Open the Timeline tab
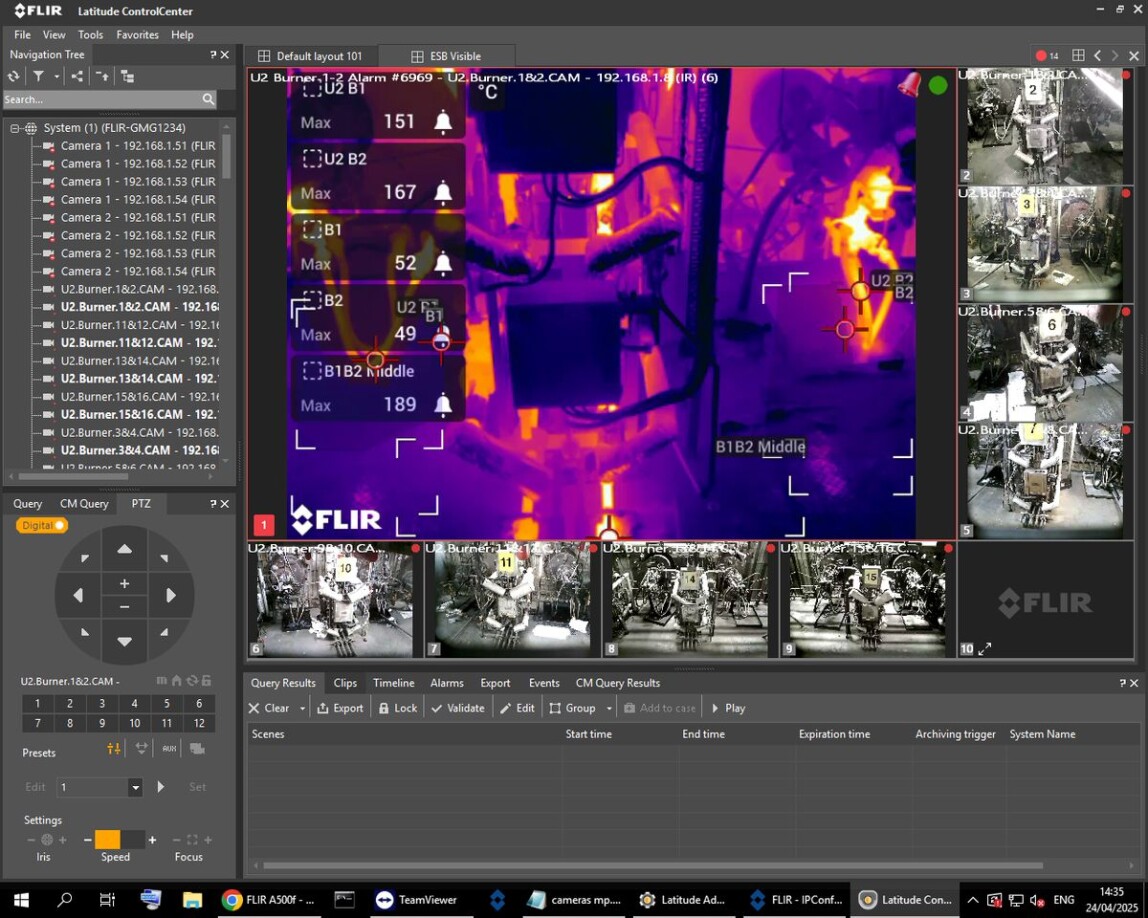The image size is (1148, 918). click(393, 683)
